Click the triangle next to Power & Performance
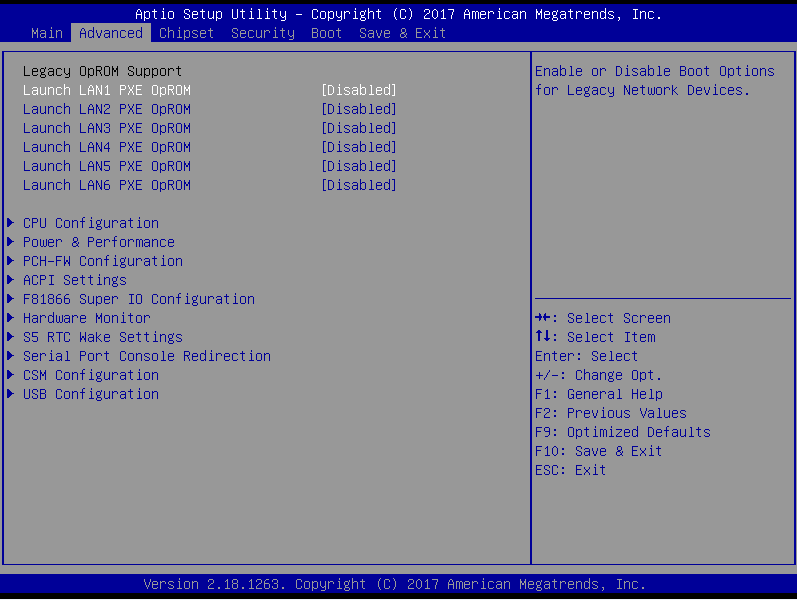This screenshot has width=797, height=600. 10,242
